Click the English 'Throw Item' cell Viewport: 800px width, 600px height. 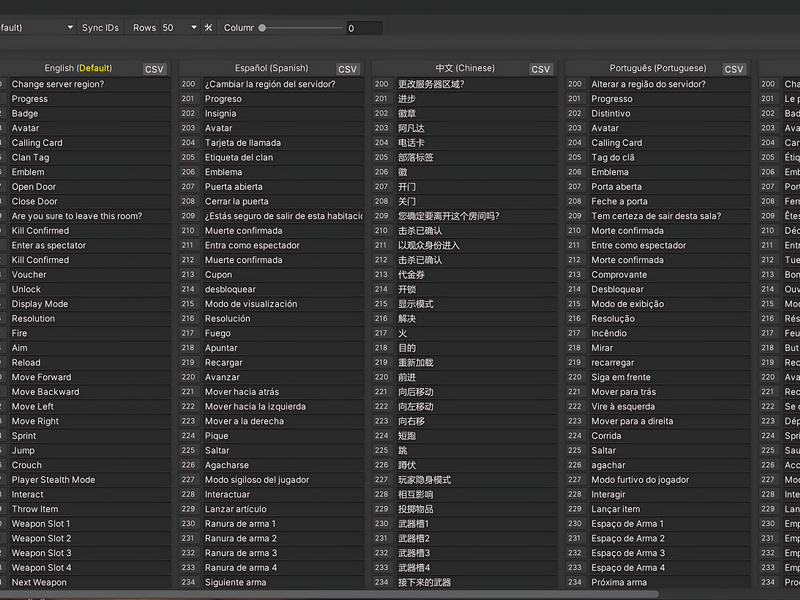coord(90,509)
